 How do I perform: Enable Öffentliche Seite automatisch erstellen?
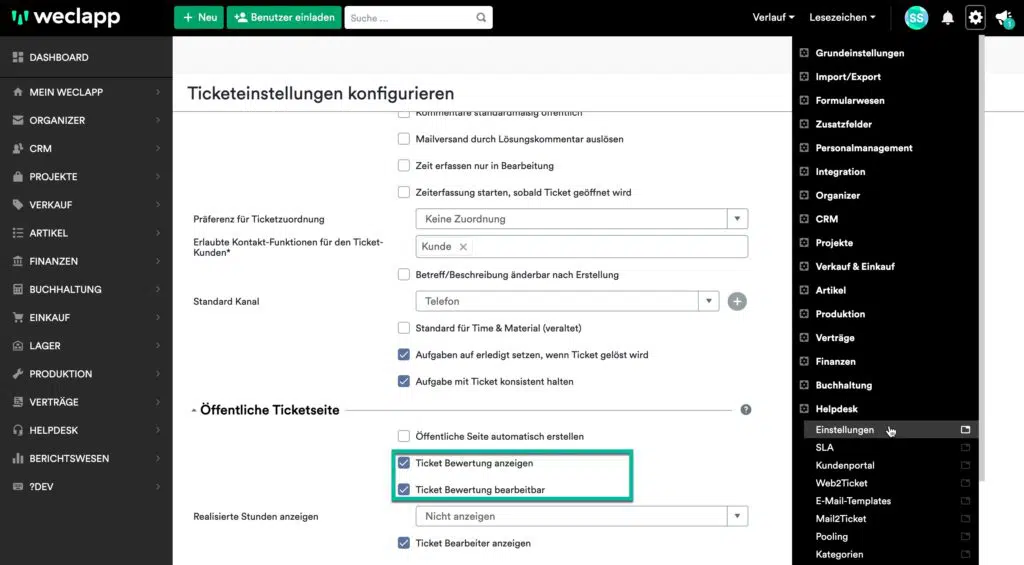pyautogui.click(x=404, y=437)
